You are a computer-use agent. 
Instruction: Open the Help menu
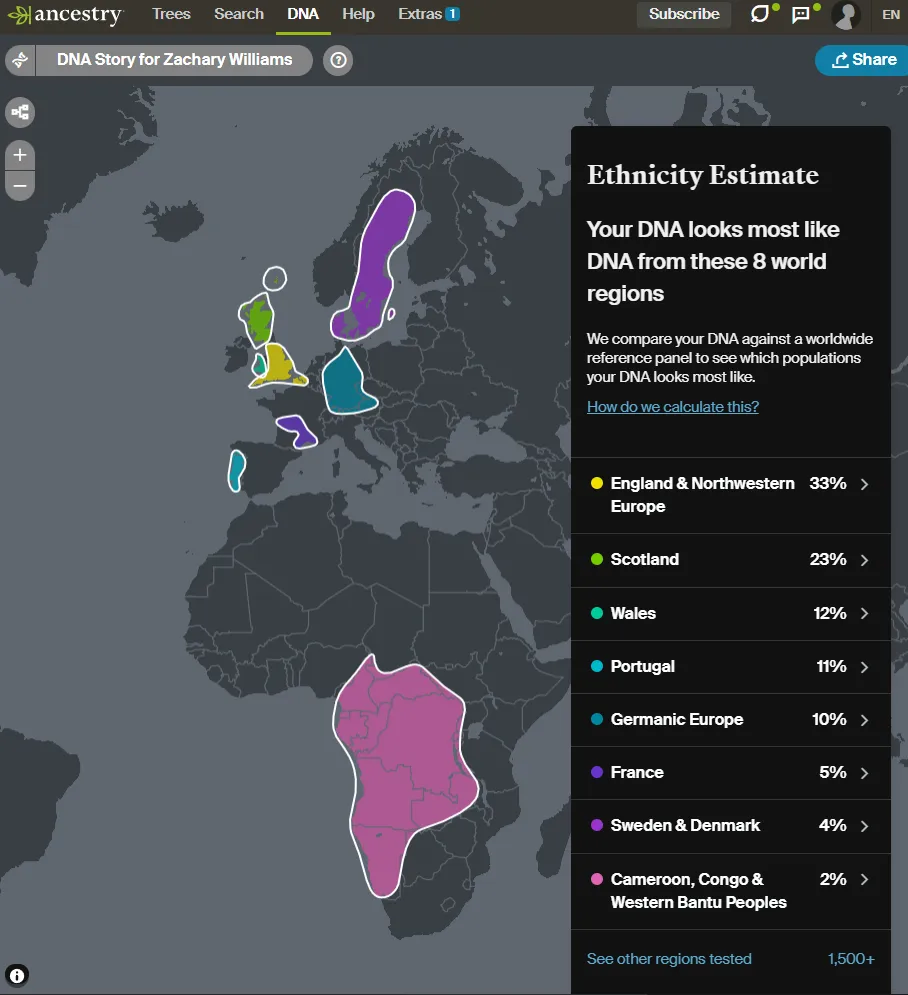(359, 14)
